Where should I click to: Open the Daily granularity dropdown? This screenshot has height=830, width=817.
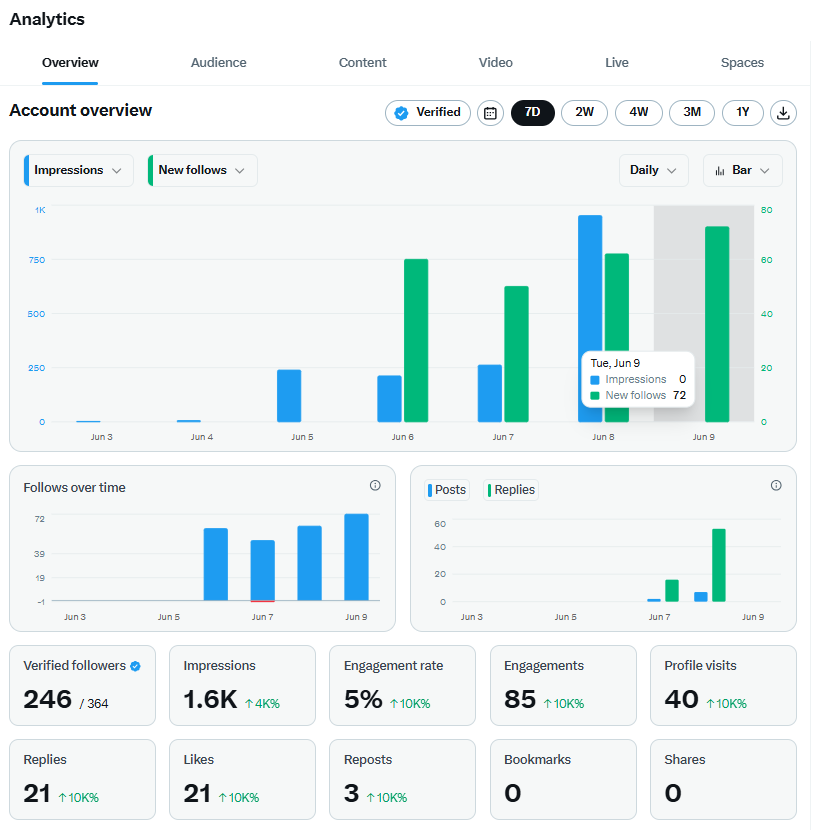click(654, 170)
